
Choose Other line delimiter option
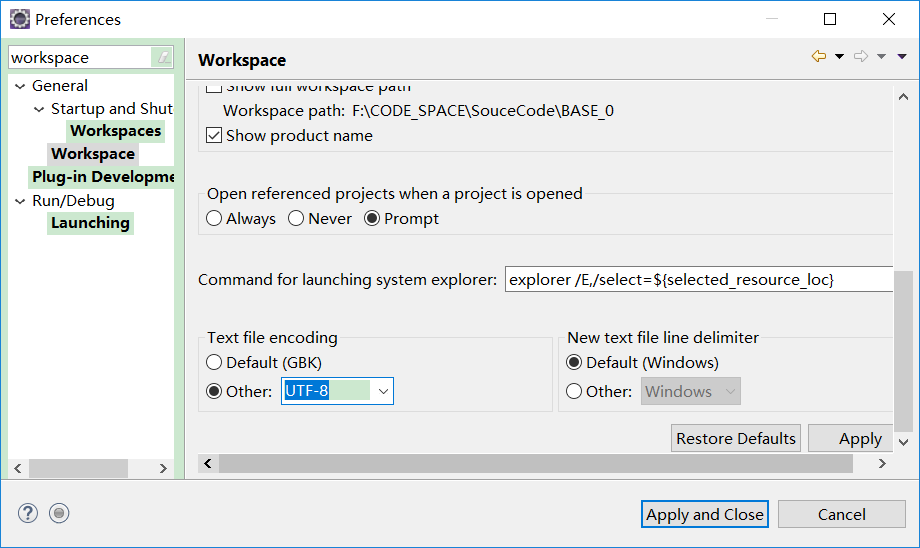point(574,391)
